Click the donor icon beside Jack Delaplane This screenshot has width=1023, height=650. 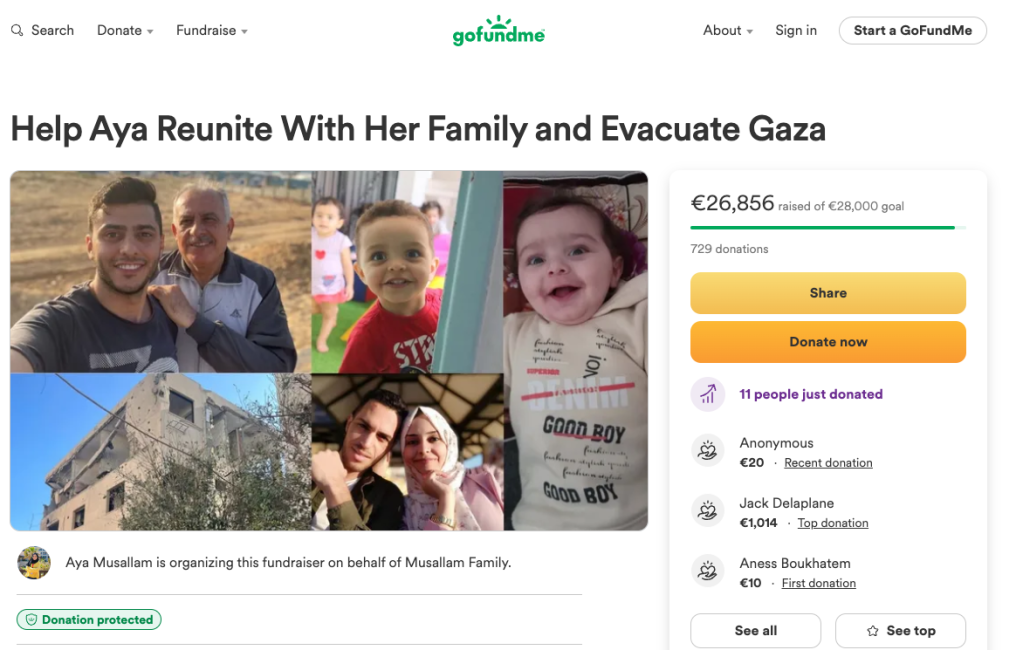[708, 512]
